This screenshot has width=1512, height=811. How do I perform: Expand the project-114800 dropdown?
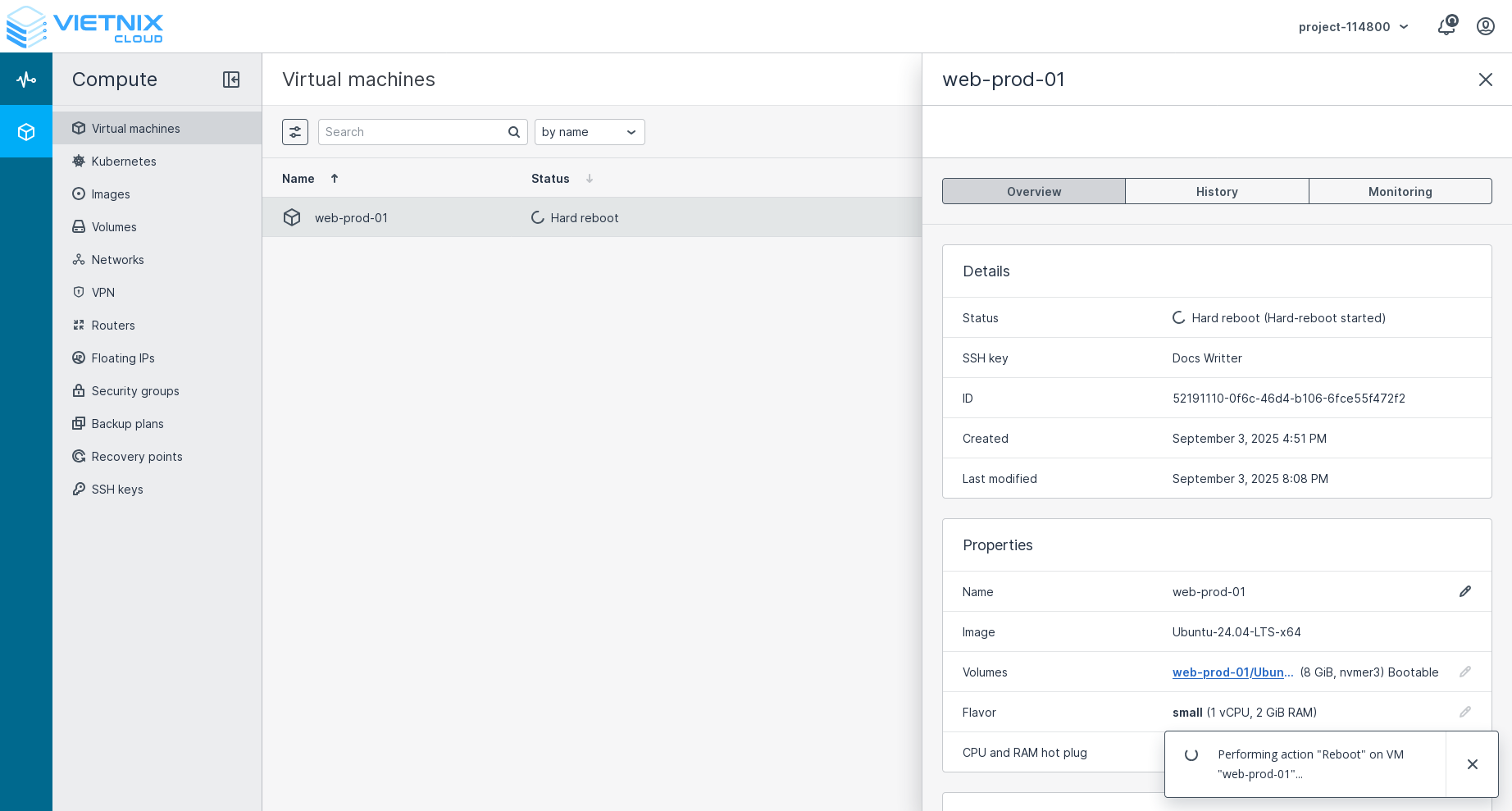tap(1353, 27)
